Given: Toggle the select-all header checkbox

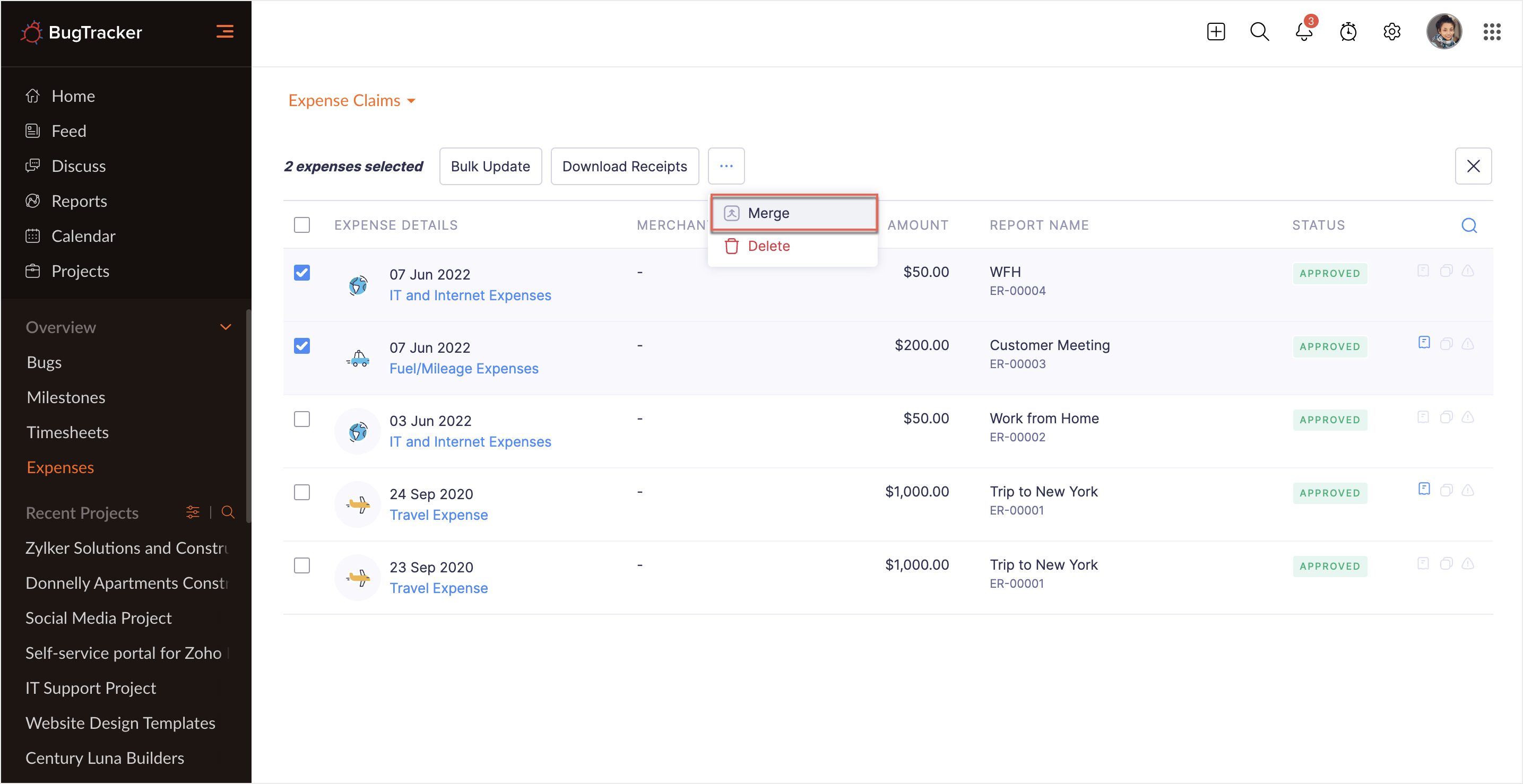Looking at the screenshot, I should point(301,225).
